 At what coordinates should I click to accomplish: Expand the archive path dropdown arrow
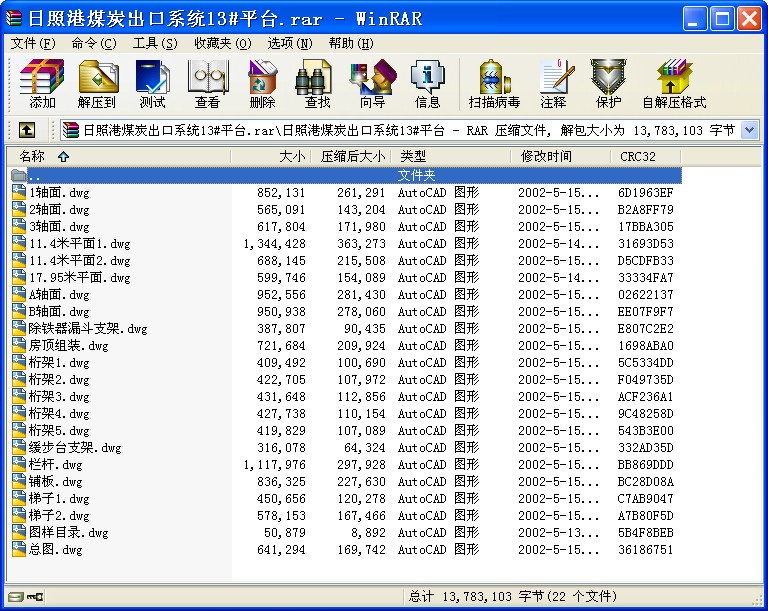[x=749, y=130]
